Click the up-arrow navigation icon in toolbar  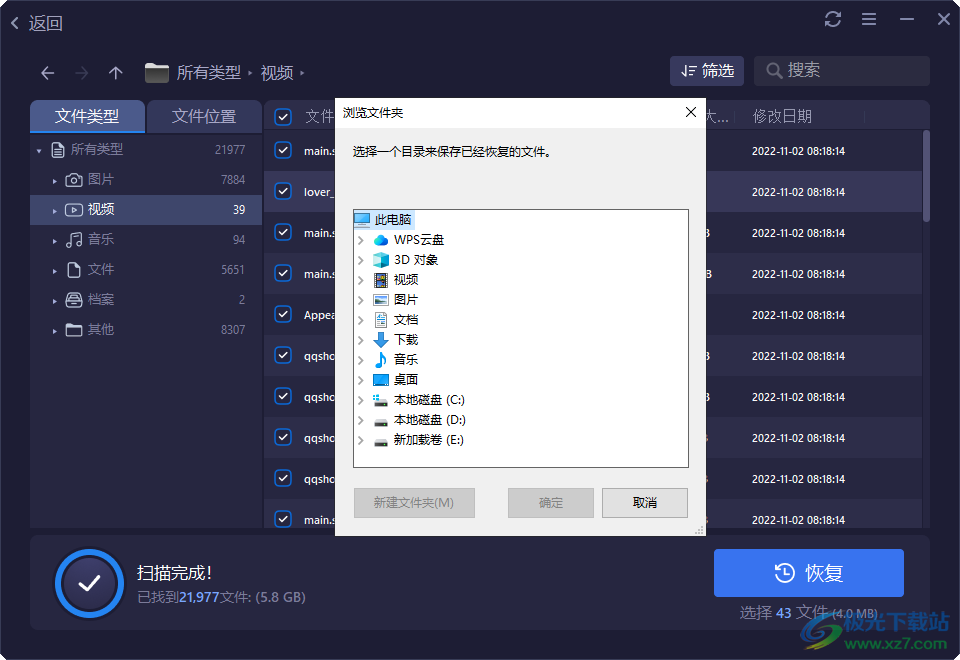coord(115,72)
